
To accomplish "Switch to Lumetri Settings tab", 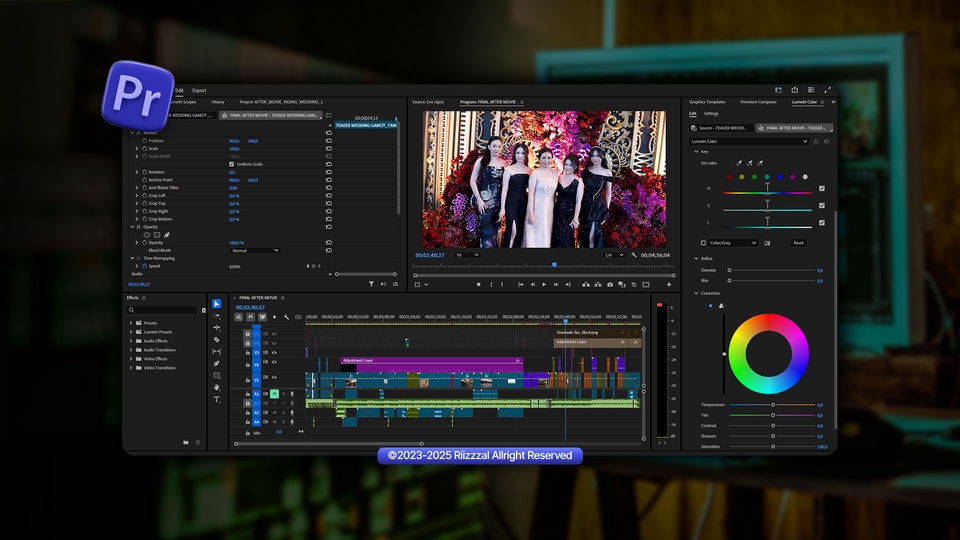I will 711,113.
